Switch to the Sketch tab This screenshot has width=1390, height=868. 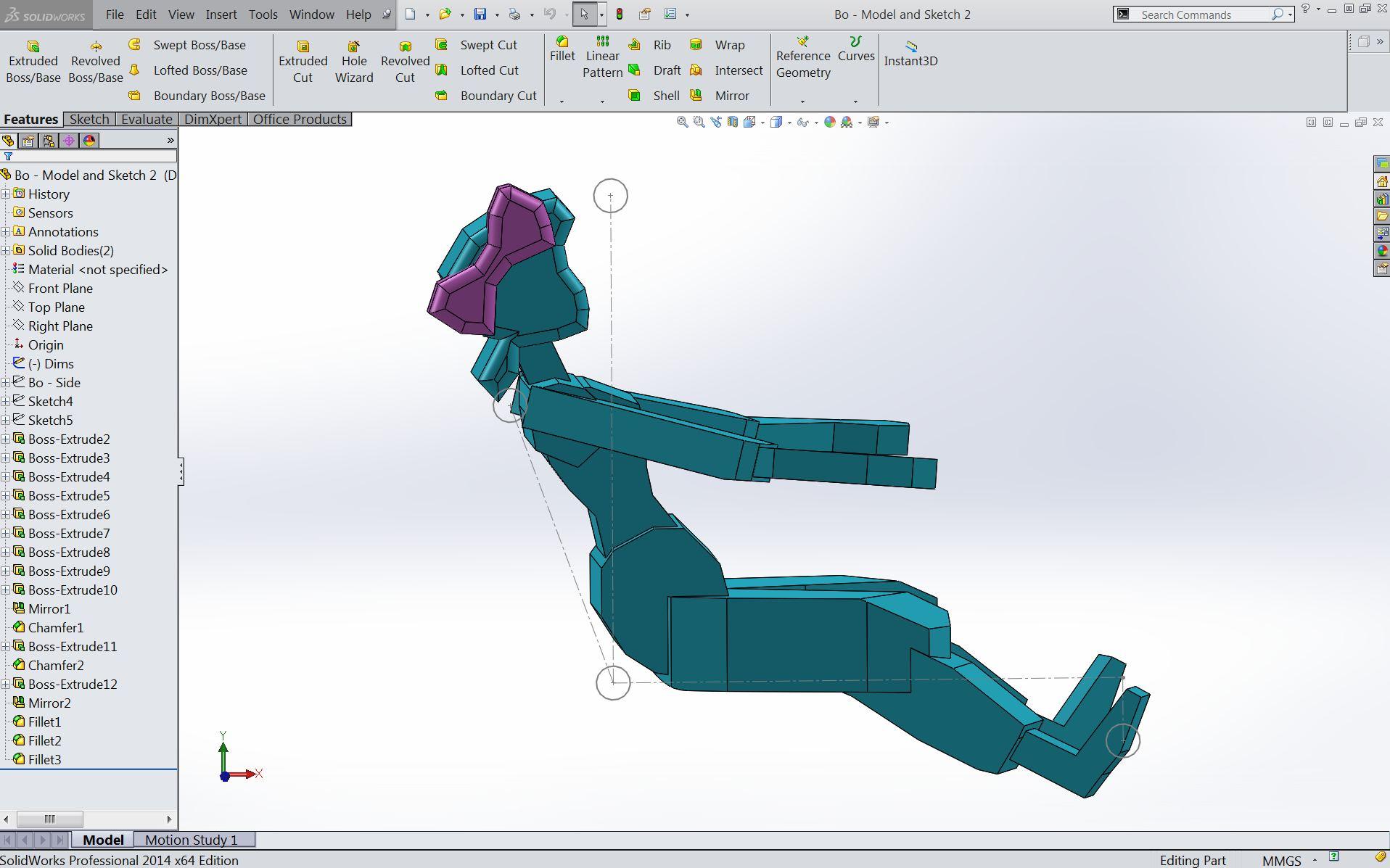click(89, 119)
